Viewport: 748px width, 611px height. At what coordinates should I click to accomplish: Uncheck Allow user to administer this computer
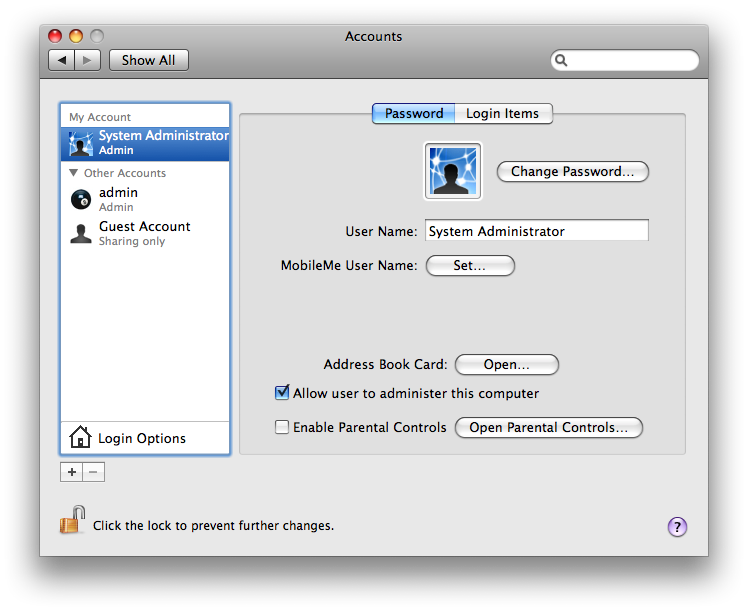(x=282, y=393)
